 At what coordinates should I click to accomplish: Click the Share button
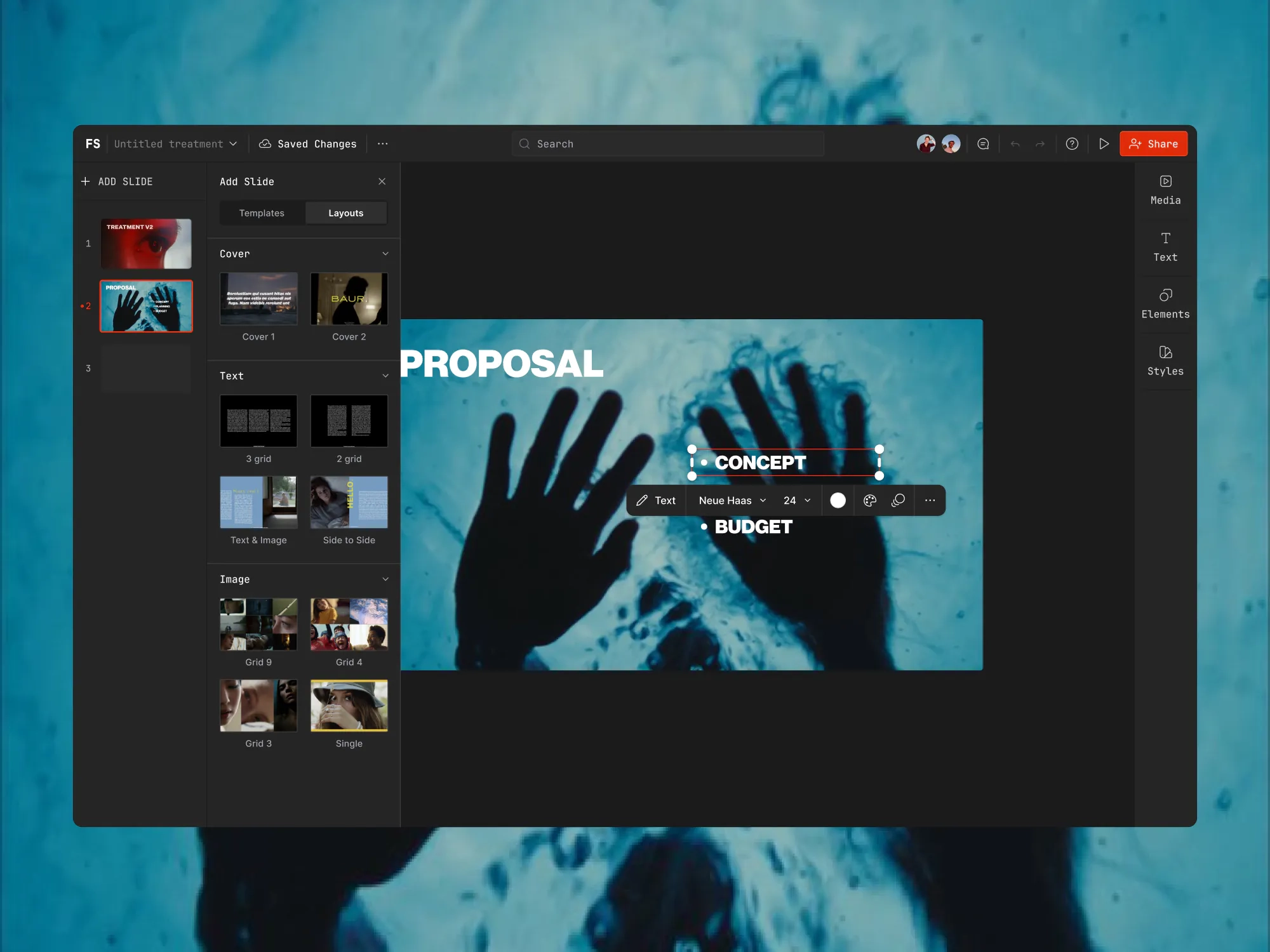1153,144
